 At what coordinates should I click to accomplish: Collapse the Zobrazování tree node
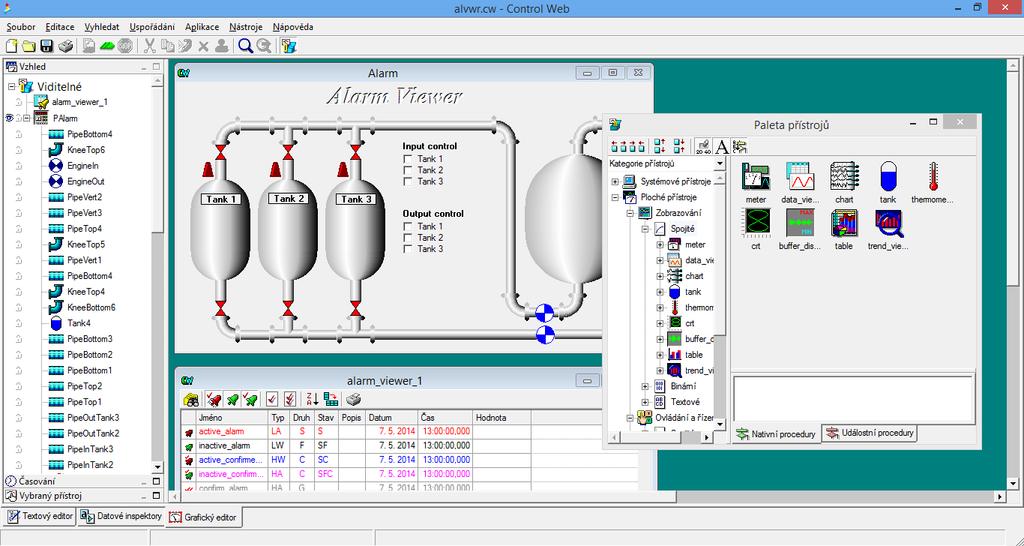click(630, 213)
